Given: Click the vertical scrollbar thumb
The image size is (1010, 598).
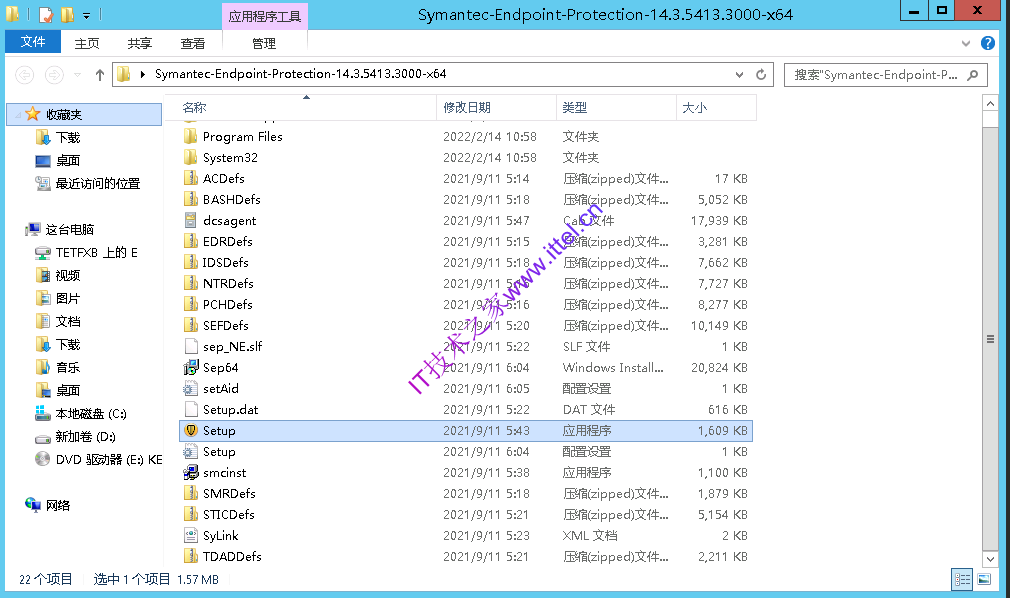Looking at the screenshot, I should [990, 339].
